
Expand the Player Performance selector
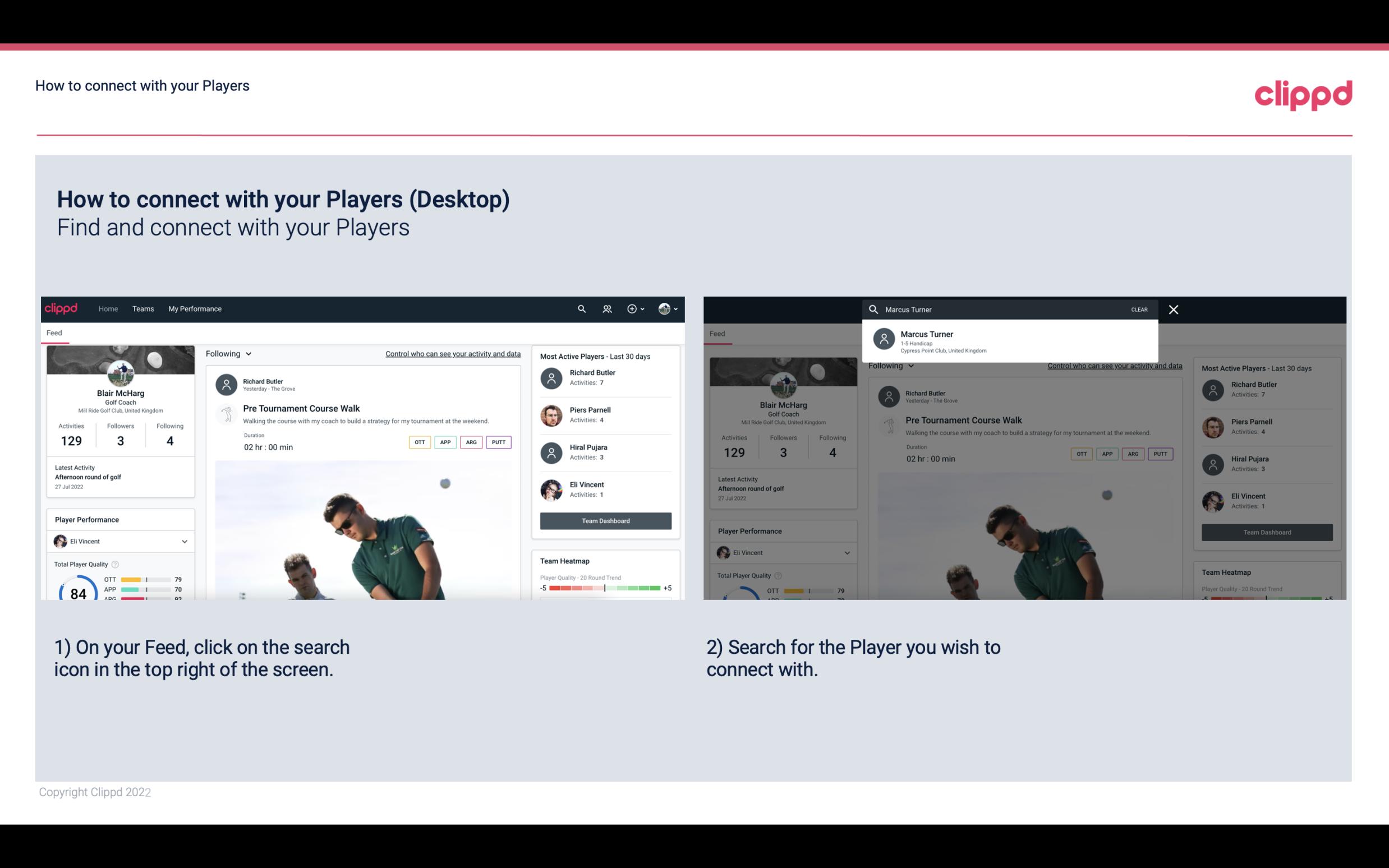coord(184,540)
